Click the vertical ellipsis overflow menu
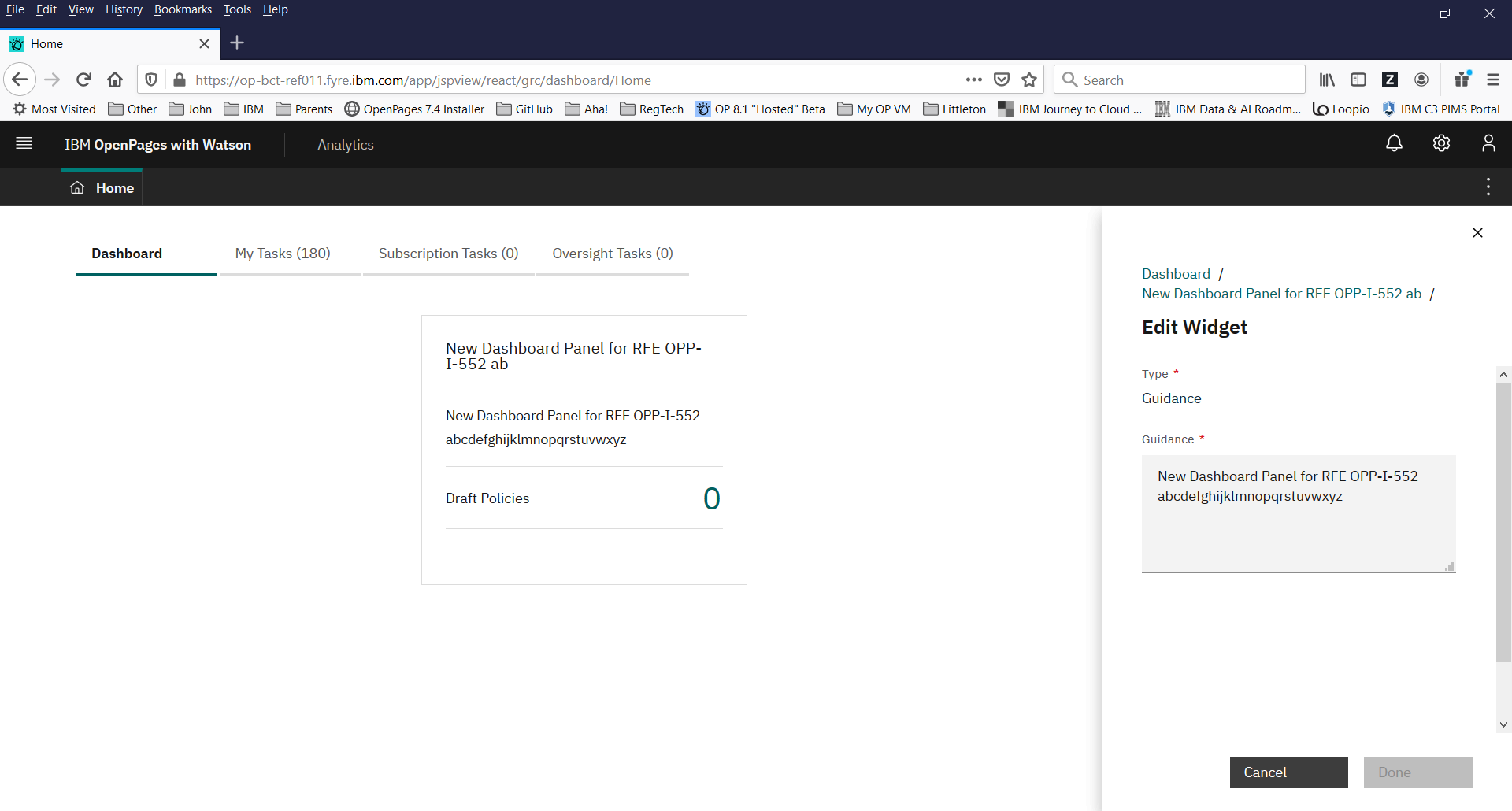 tap(1488, 187)
